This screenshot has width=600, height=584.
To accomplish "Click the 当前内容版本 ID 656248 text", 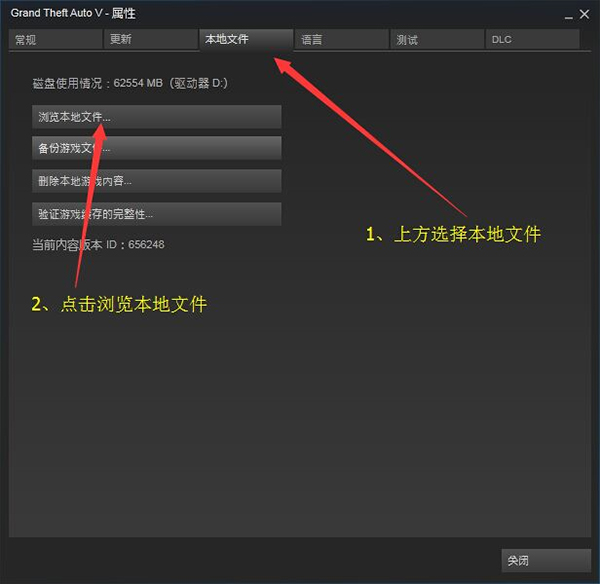I will (x=98, y=245).
